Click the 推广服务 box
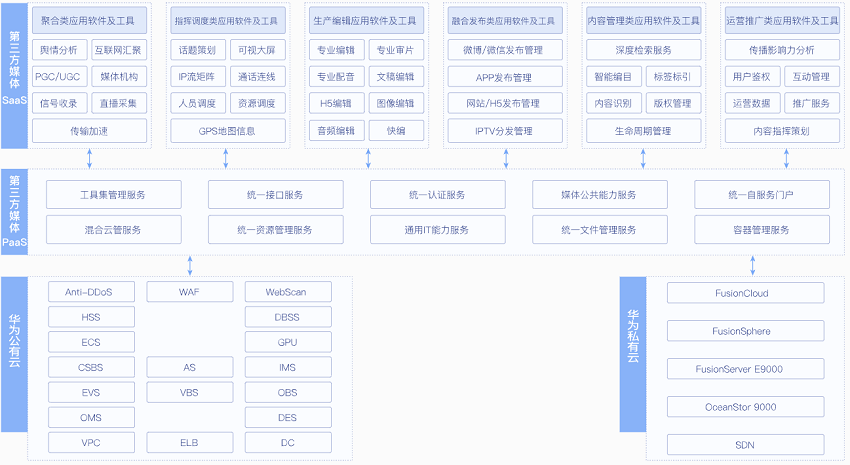 point(812,103)
